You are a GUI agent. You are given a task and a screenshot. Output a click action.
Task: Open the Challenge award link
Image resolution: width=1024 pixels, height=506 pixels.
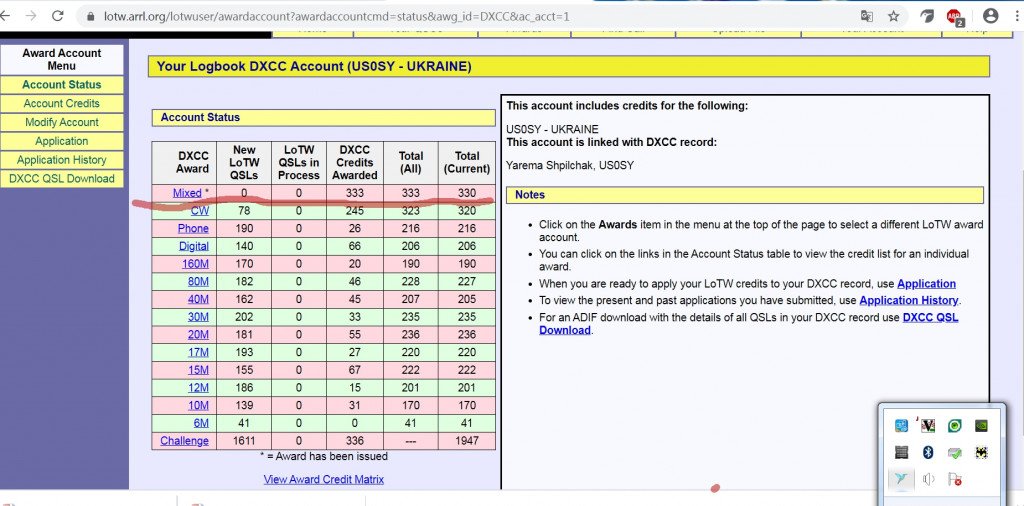[x=184, y=441]
